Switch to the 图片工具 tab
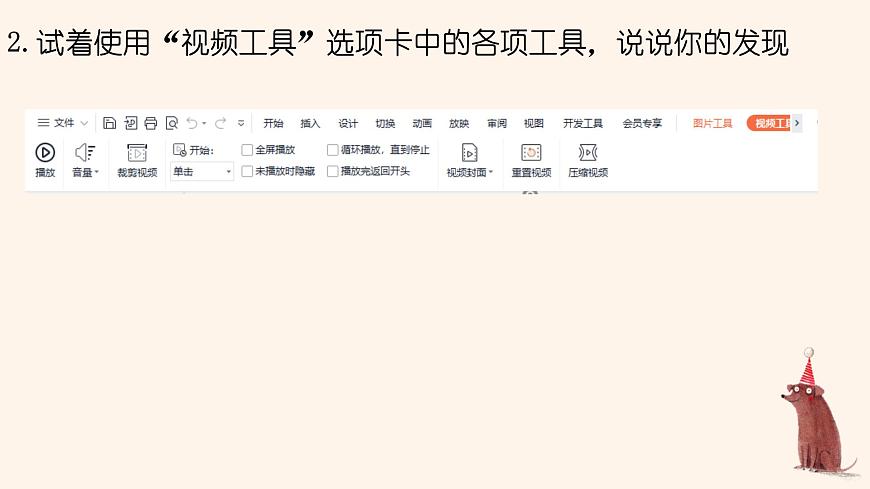The width and height of the screenshot is (870, 489). [x=712, y=123]
